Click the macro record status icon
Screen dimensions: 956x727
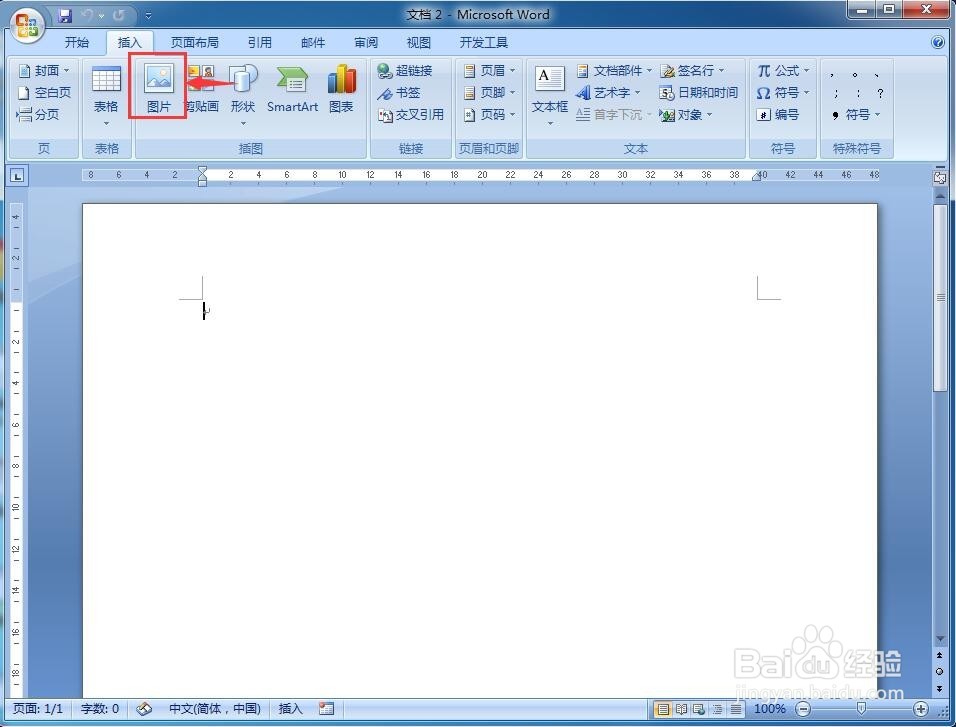[327, 709]
